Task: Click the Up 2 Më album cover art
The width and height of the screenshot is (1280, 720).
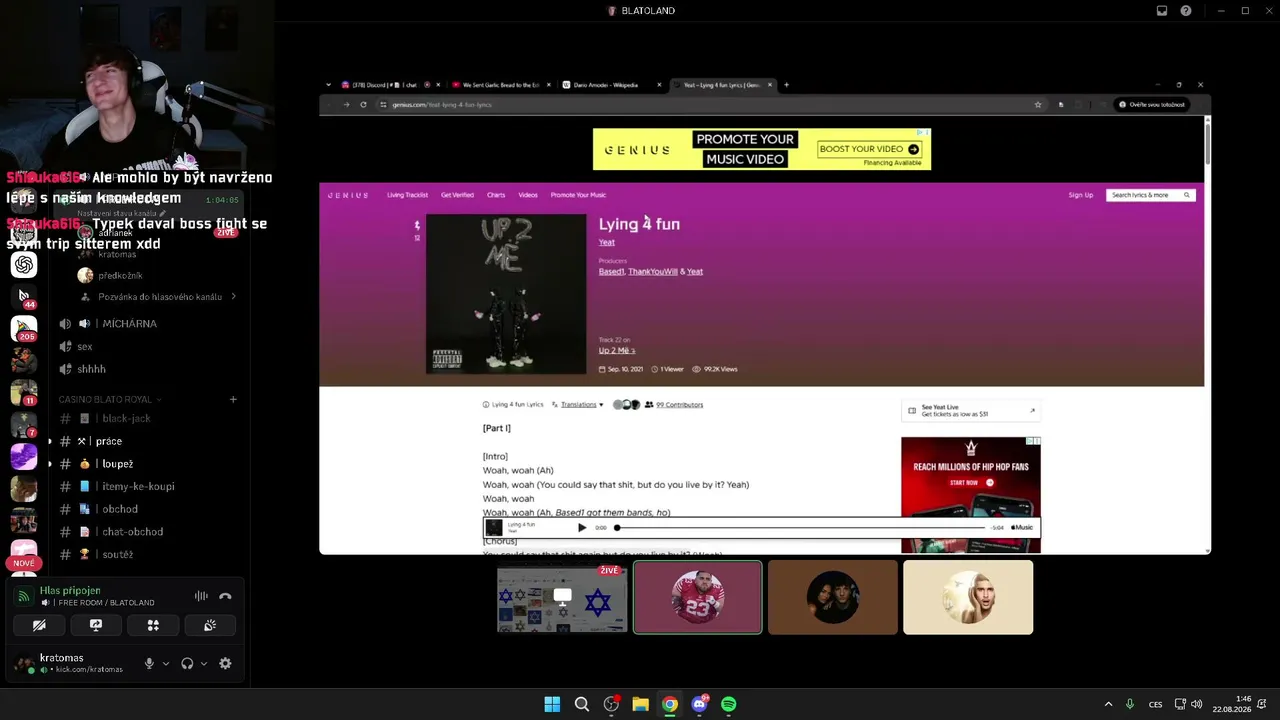Action: click(x=506, y=294)
